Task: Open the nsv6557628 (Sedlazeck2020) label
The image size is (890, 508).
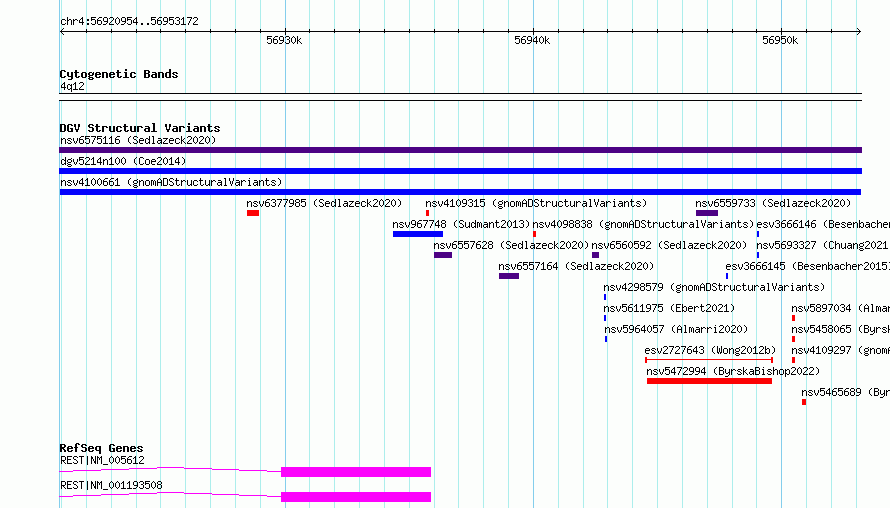Action: click(511, 245)
